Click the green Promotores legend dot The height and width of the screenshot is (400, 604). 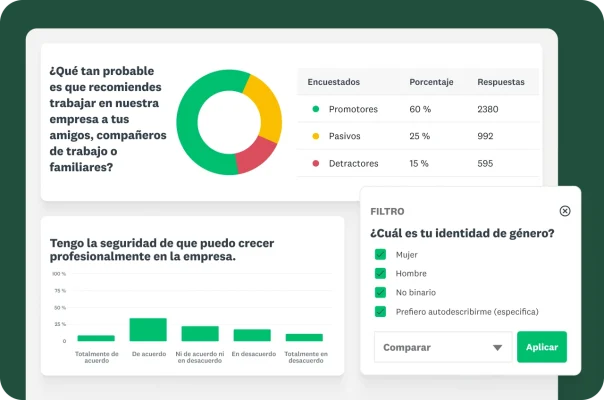click(315, 109)
